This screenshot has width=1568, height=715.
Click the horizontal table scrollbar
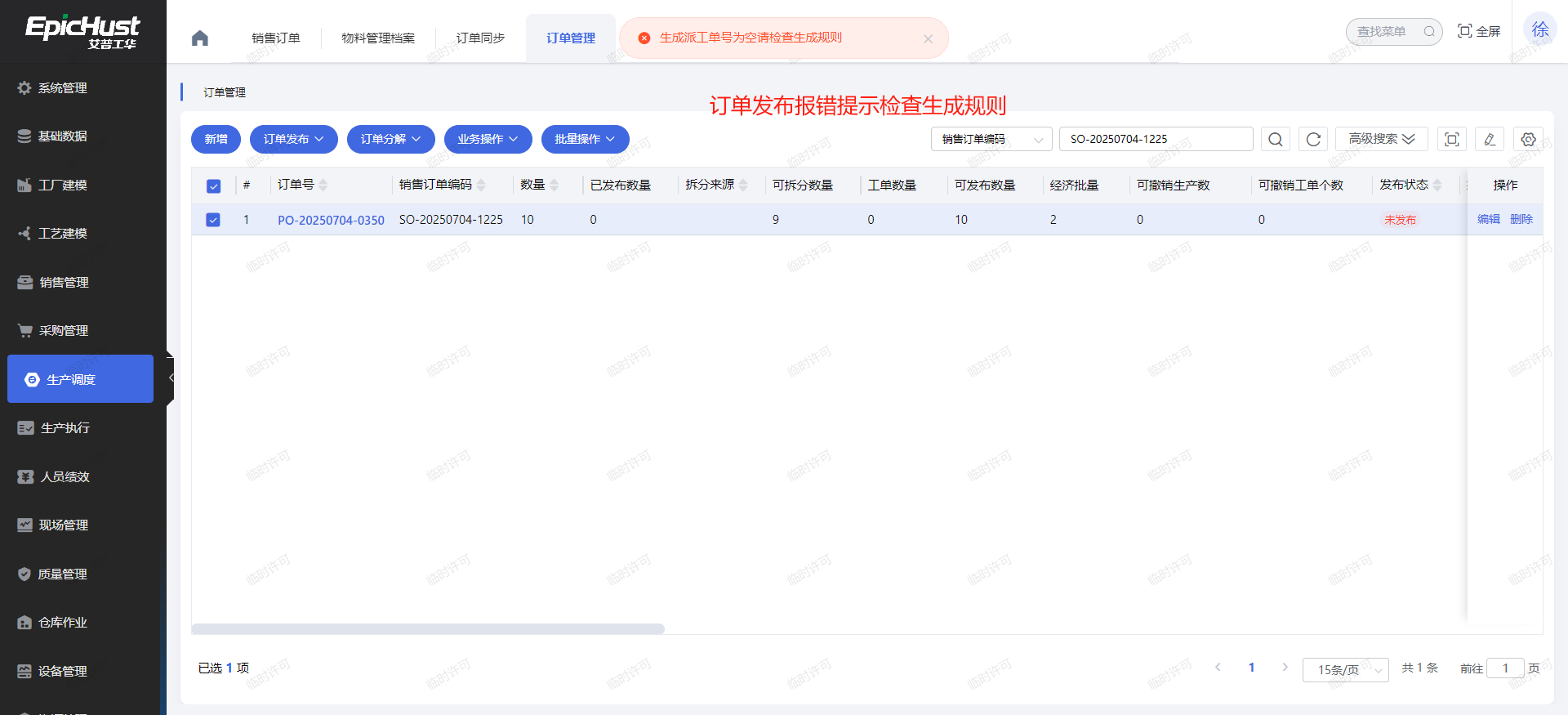(x=428, y=629)
